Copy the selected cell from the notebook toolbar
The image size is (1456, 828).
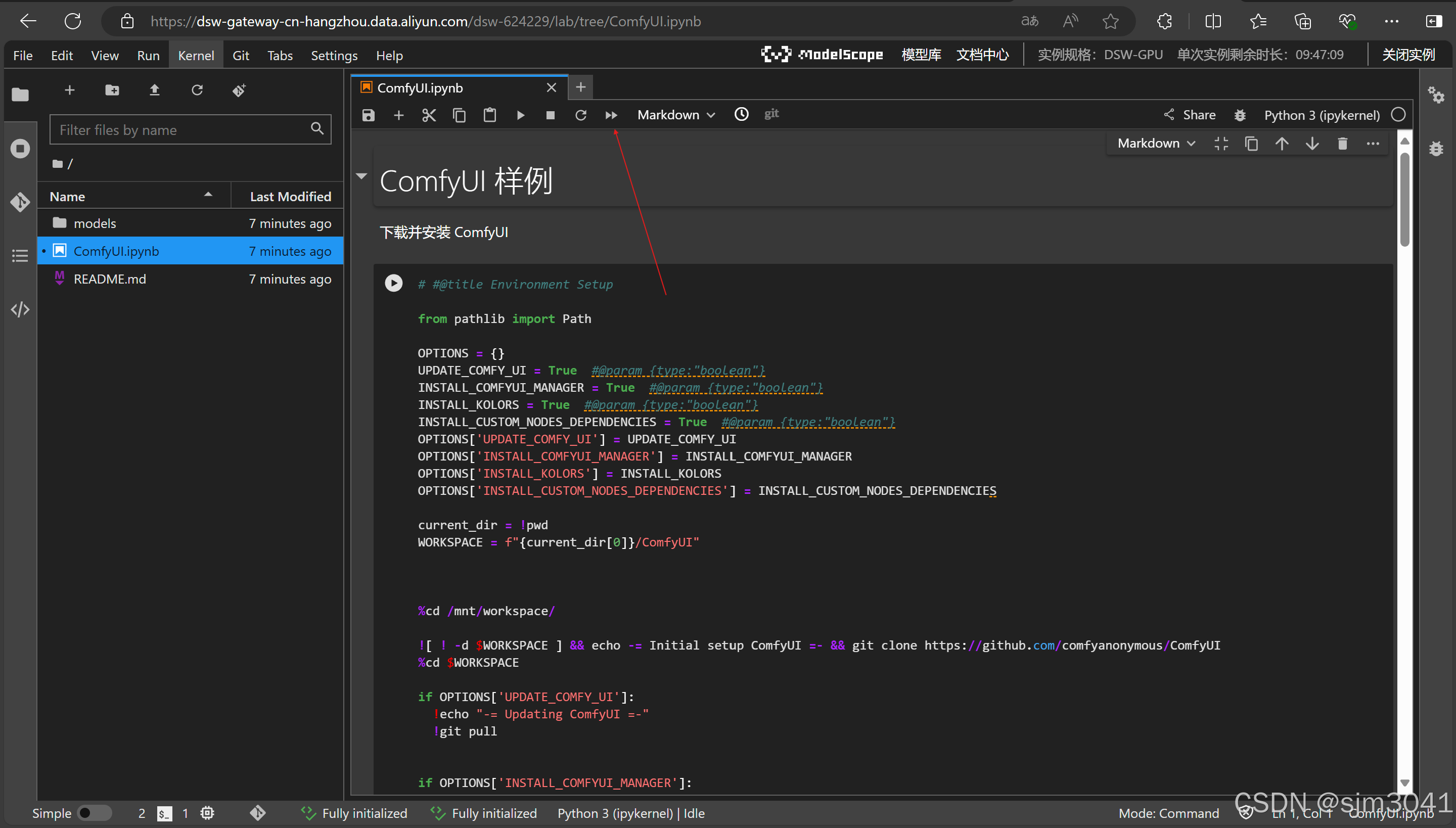click(x=459, y=115)
